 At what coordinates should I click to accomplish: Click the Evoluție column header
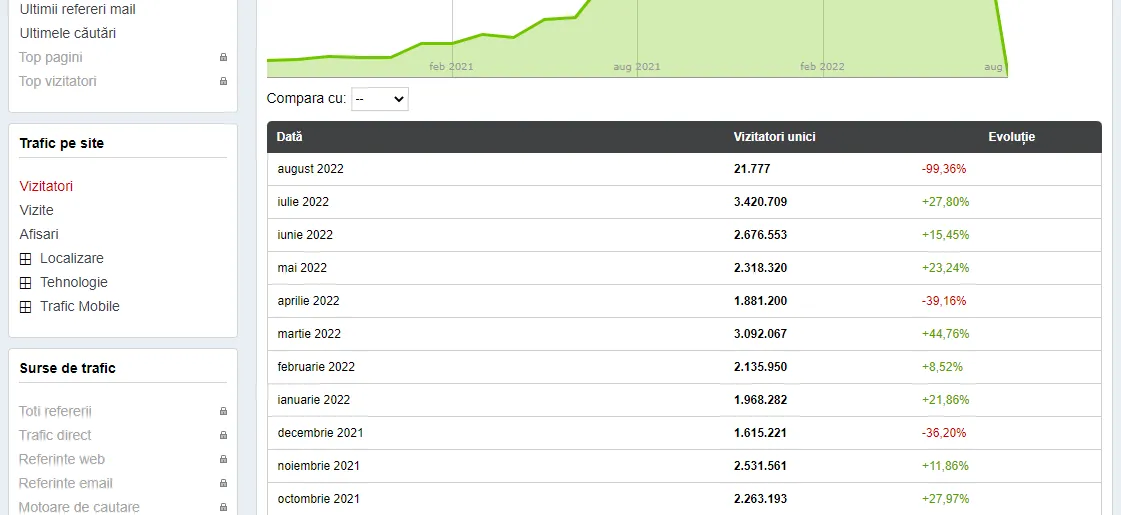click(1011, 137)
